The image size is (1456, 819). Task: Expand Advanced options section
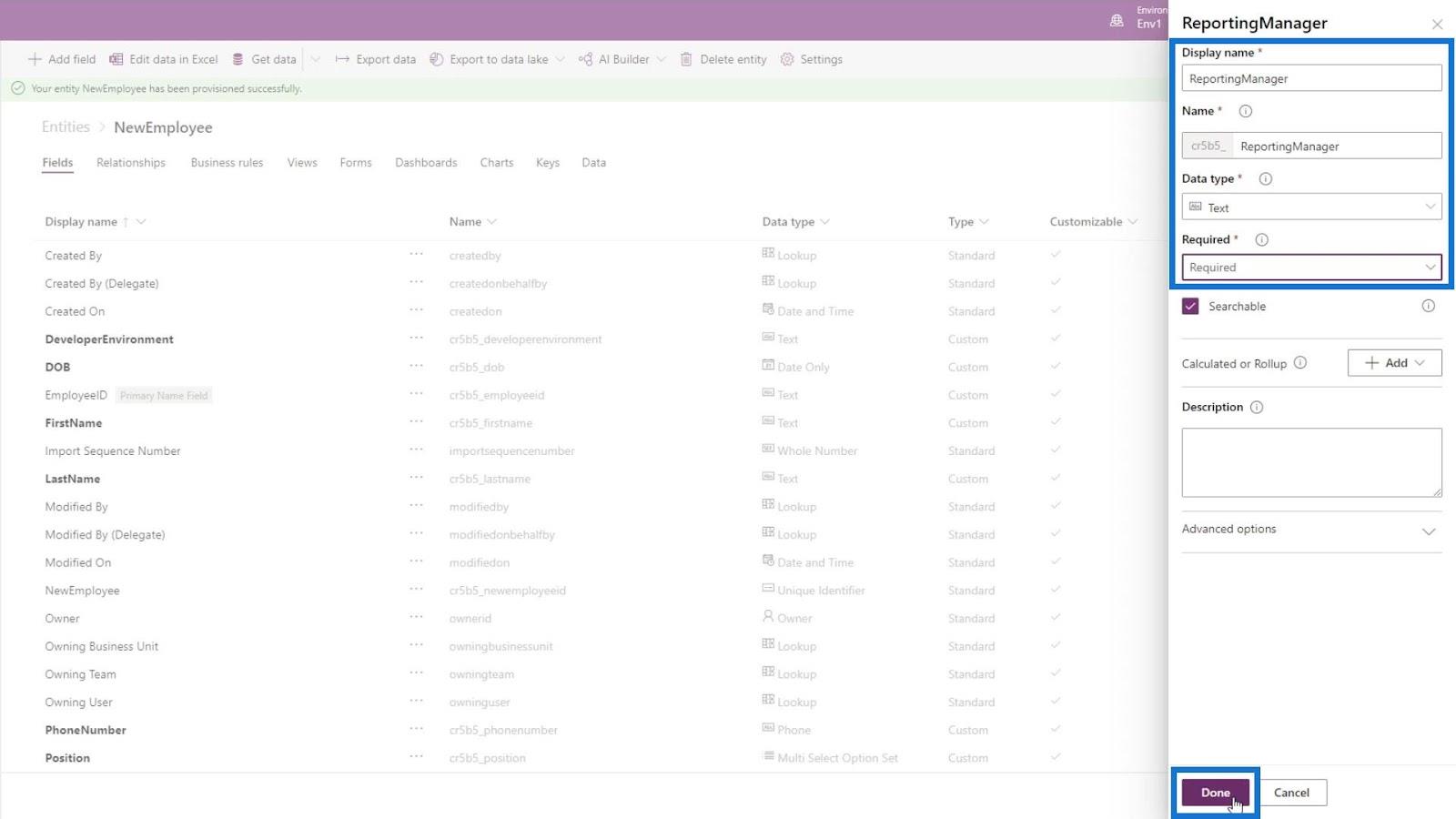point(1428,531)
